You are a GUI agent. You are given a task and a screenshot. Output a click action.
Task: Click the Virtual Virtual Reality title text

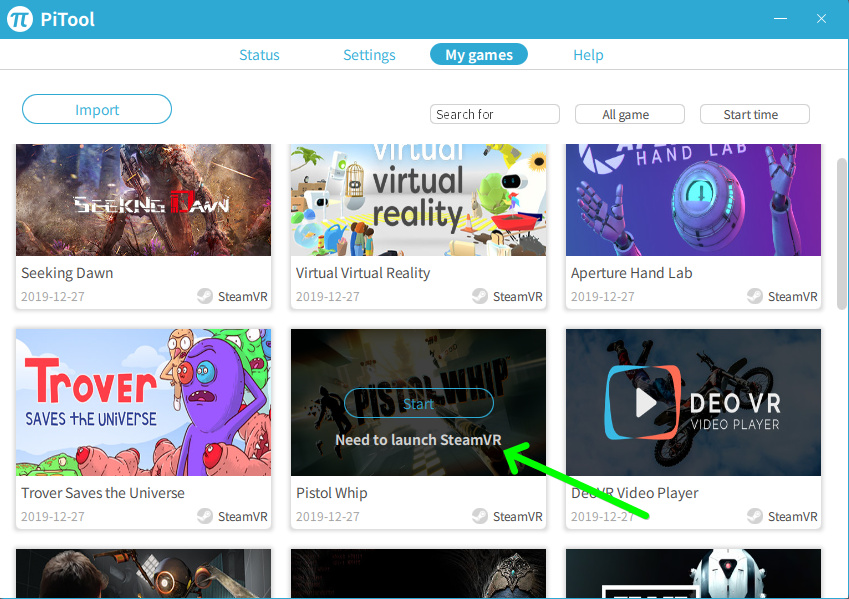363,273
